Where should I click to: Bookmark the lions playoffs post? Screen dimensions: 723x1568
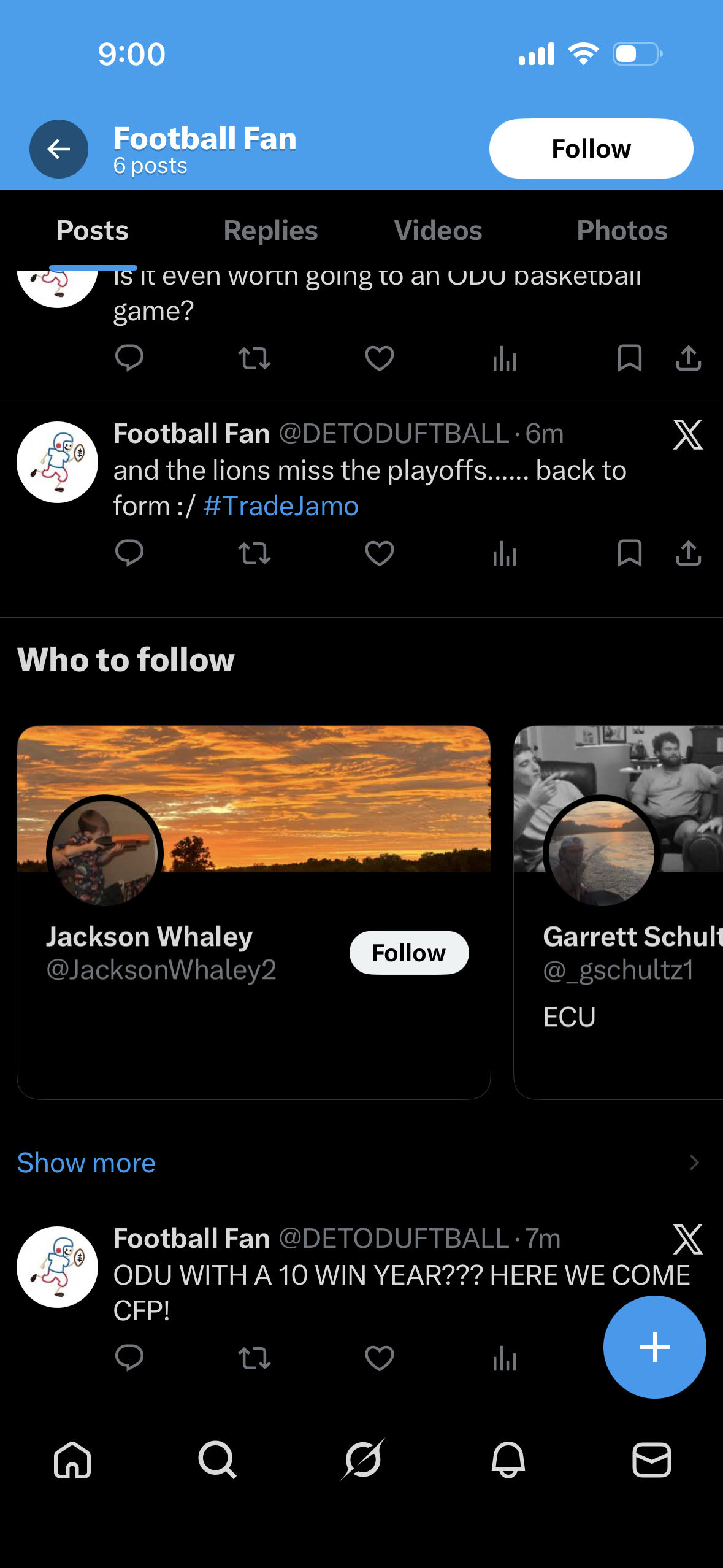[629, 554]
